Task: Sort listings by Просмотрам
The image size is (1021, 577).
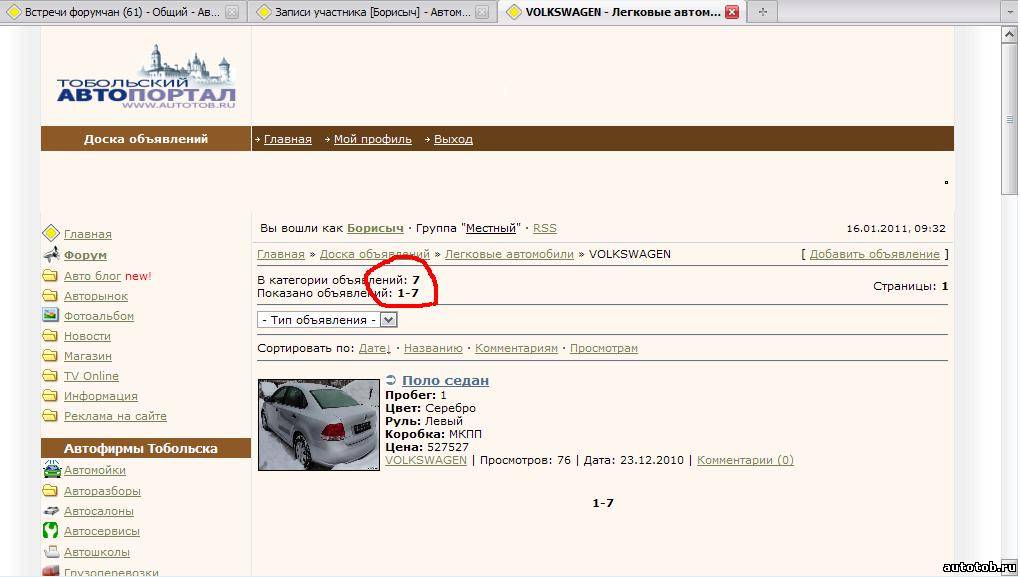Action: (x=604, y=348)
